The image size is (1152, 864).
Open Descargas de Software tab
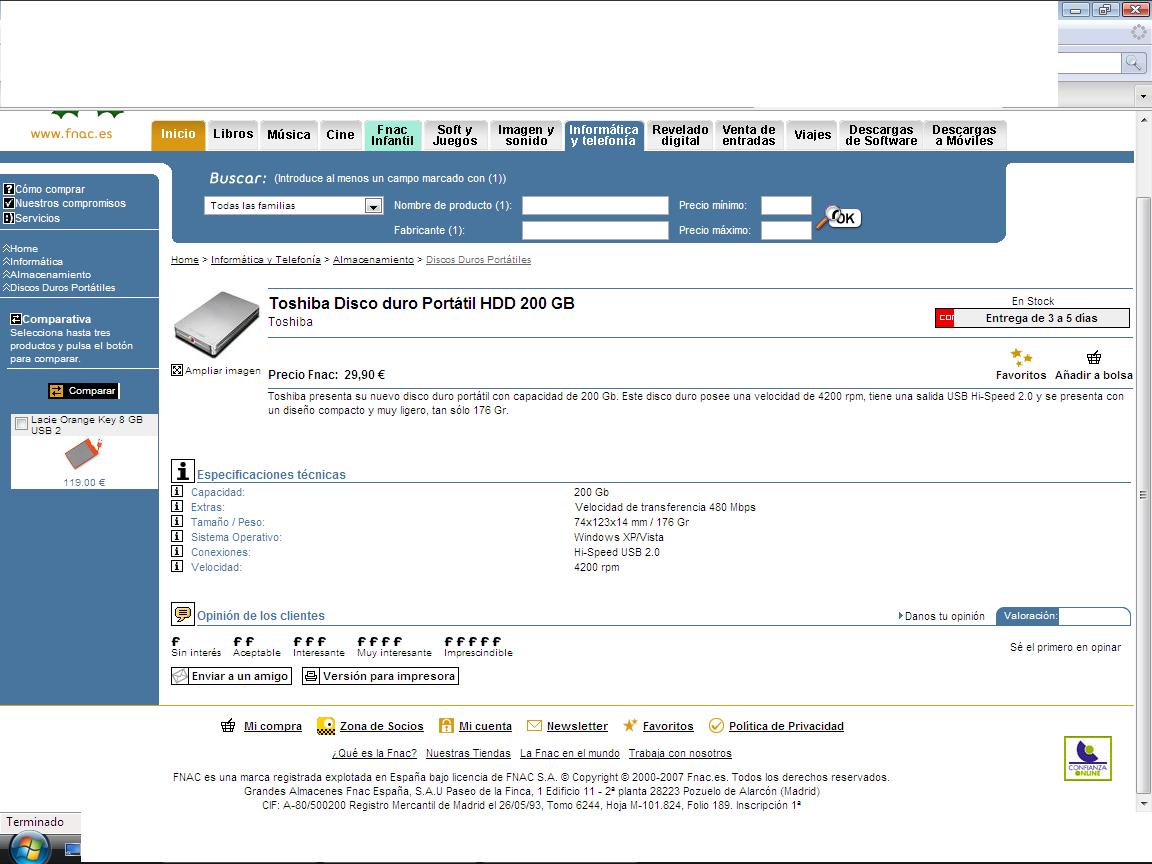coord(881,135)
